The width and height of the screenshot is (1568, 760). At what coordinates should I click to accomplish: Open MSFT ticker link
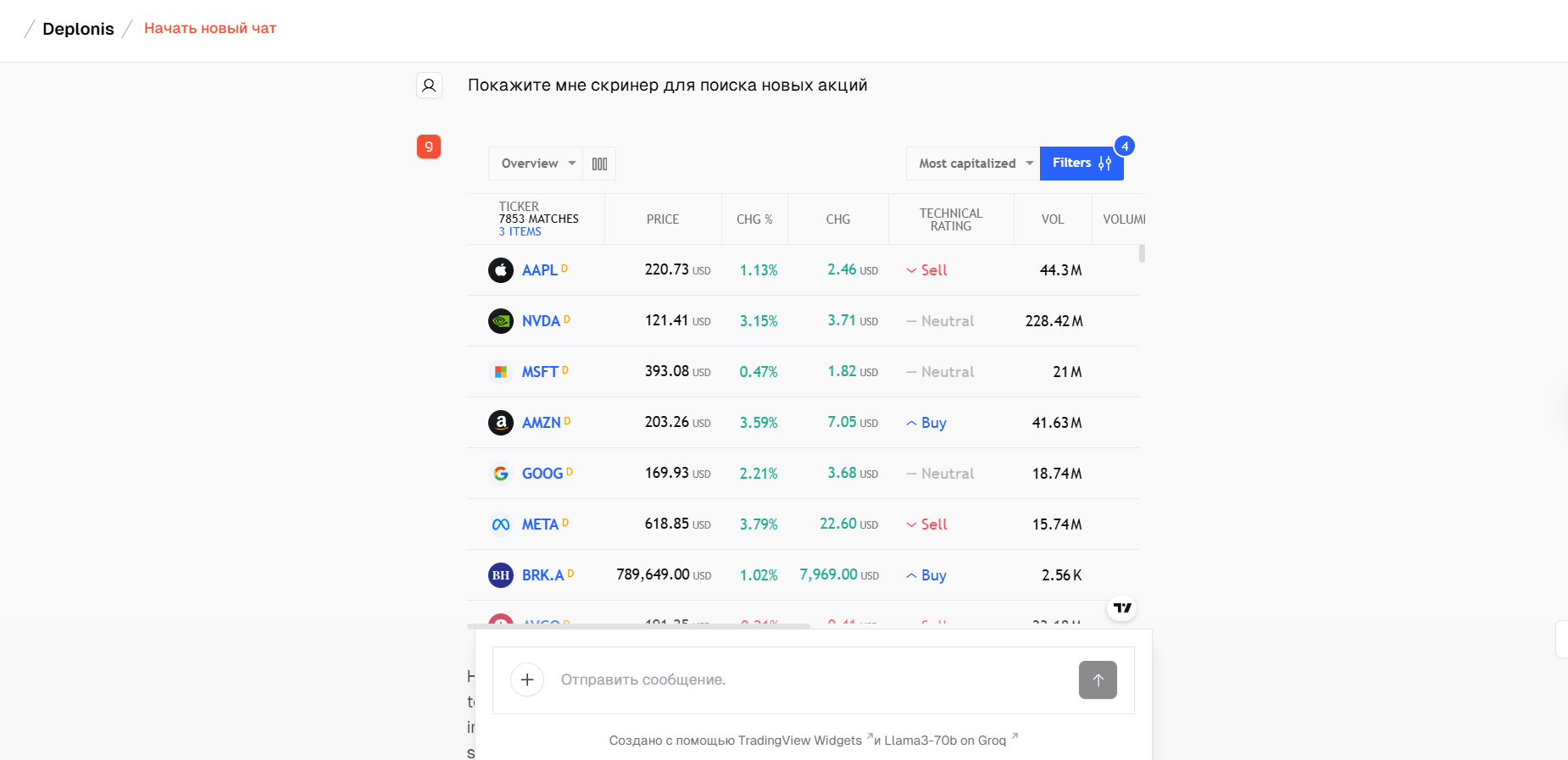coord(540,372)
